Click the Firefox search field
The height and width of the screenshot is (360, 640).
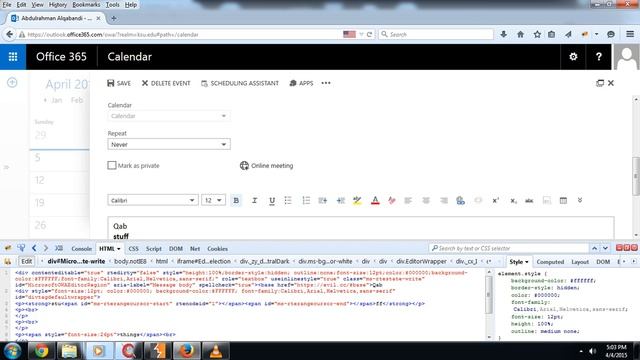click(436, 34)
